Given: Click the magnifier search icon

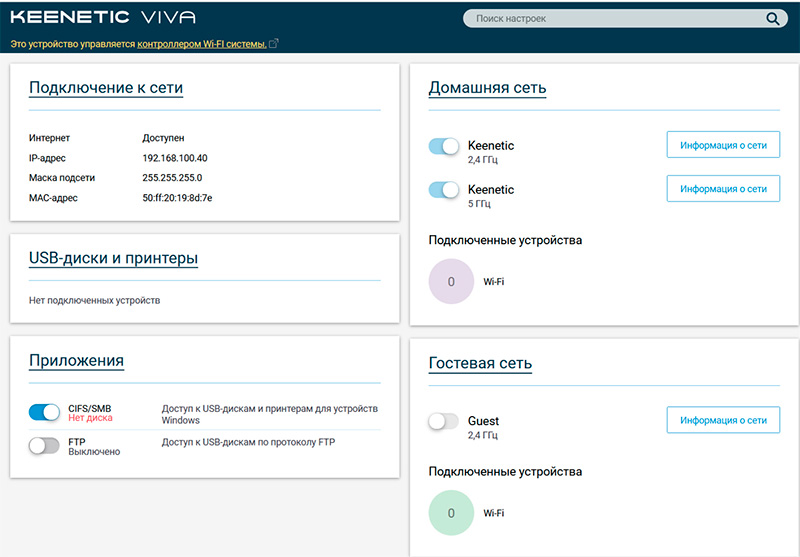Looking at the screenshot, I should (x=772, y=19).
